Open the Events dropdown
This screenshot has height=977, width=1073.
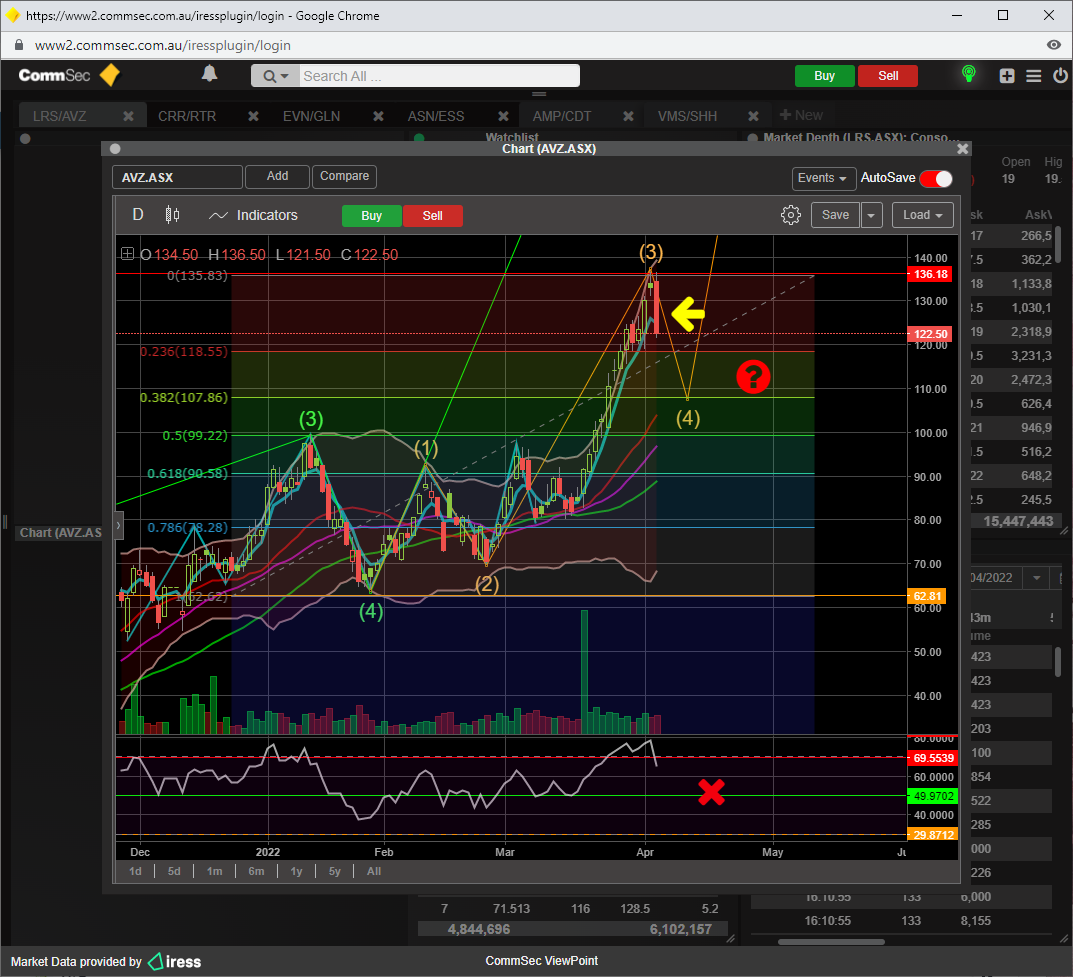[824, 178]
